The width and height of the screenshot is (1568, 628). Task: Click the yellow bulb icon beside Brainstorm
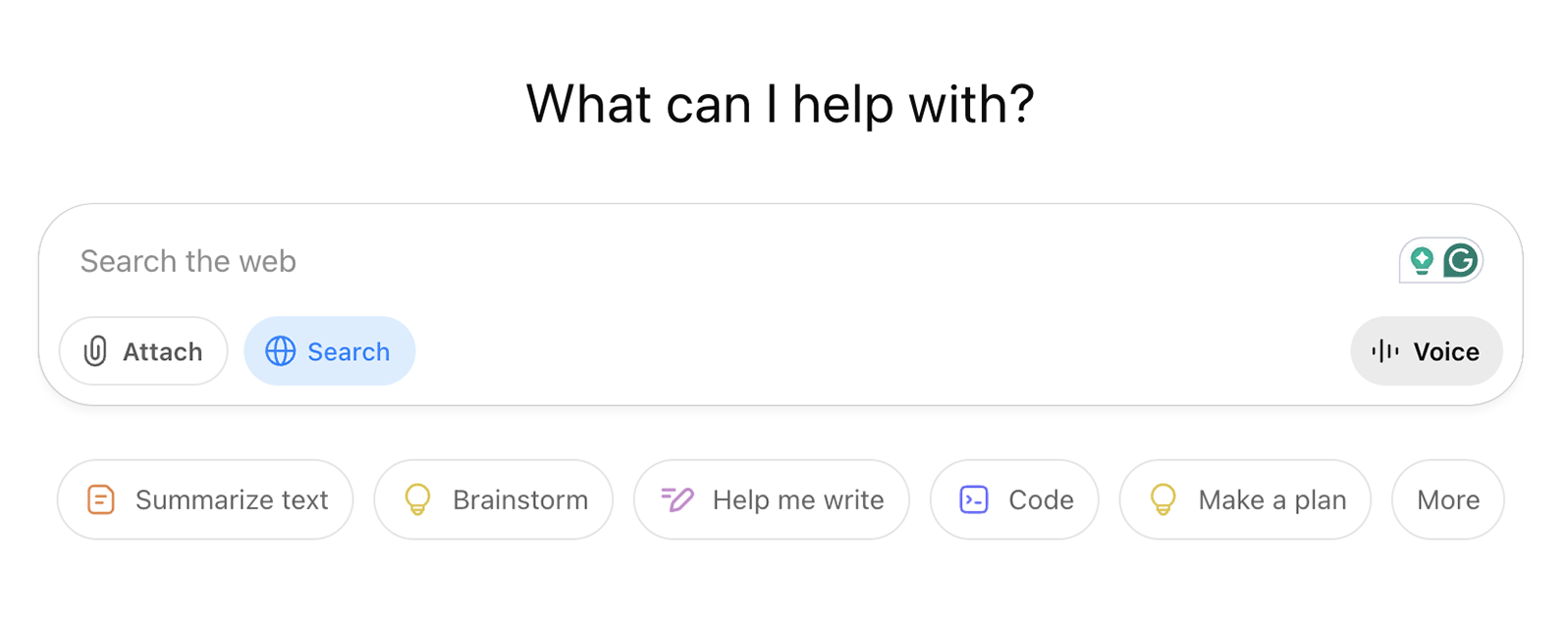tap(418, 499)
